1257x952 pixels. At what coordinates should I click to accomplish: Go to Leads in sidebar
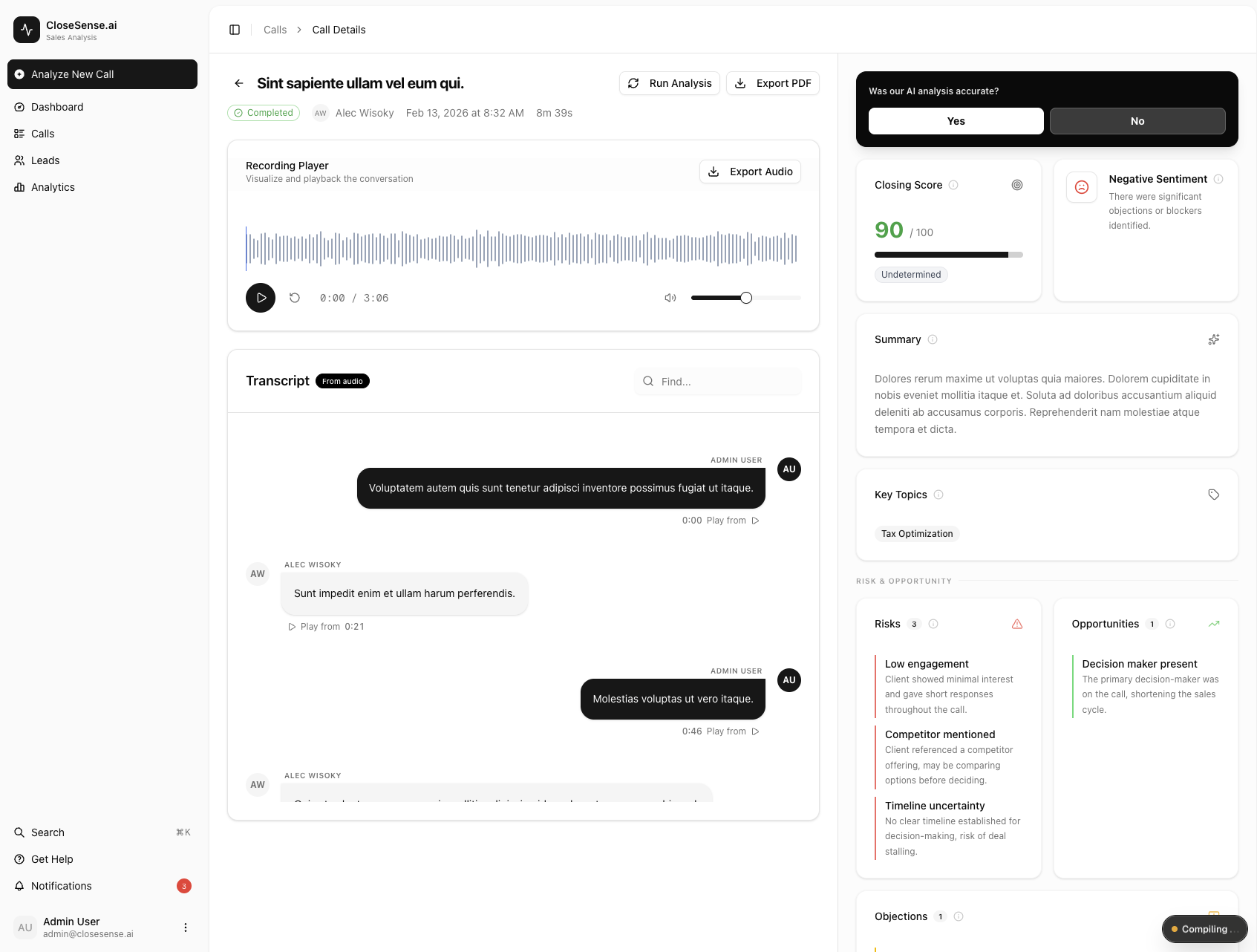(45, 160)
